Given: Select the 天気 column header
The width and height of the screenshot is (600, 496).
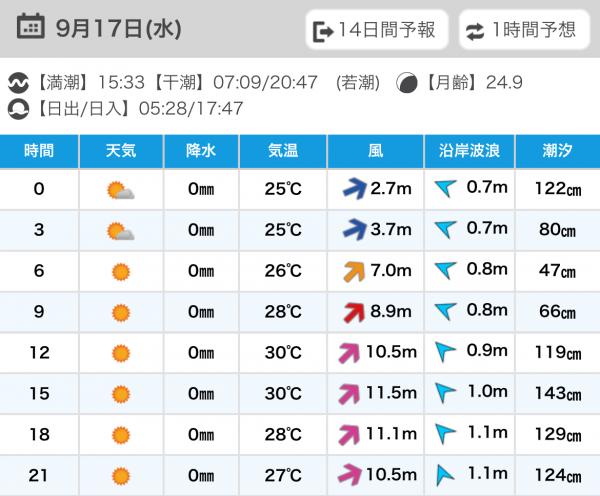Looking at the screenshot, I should (x=121, y=151).
